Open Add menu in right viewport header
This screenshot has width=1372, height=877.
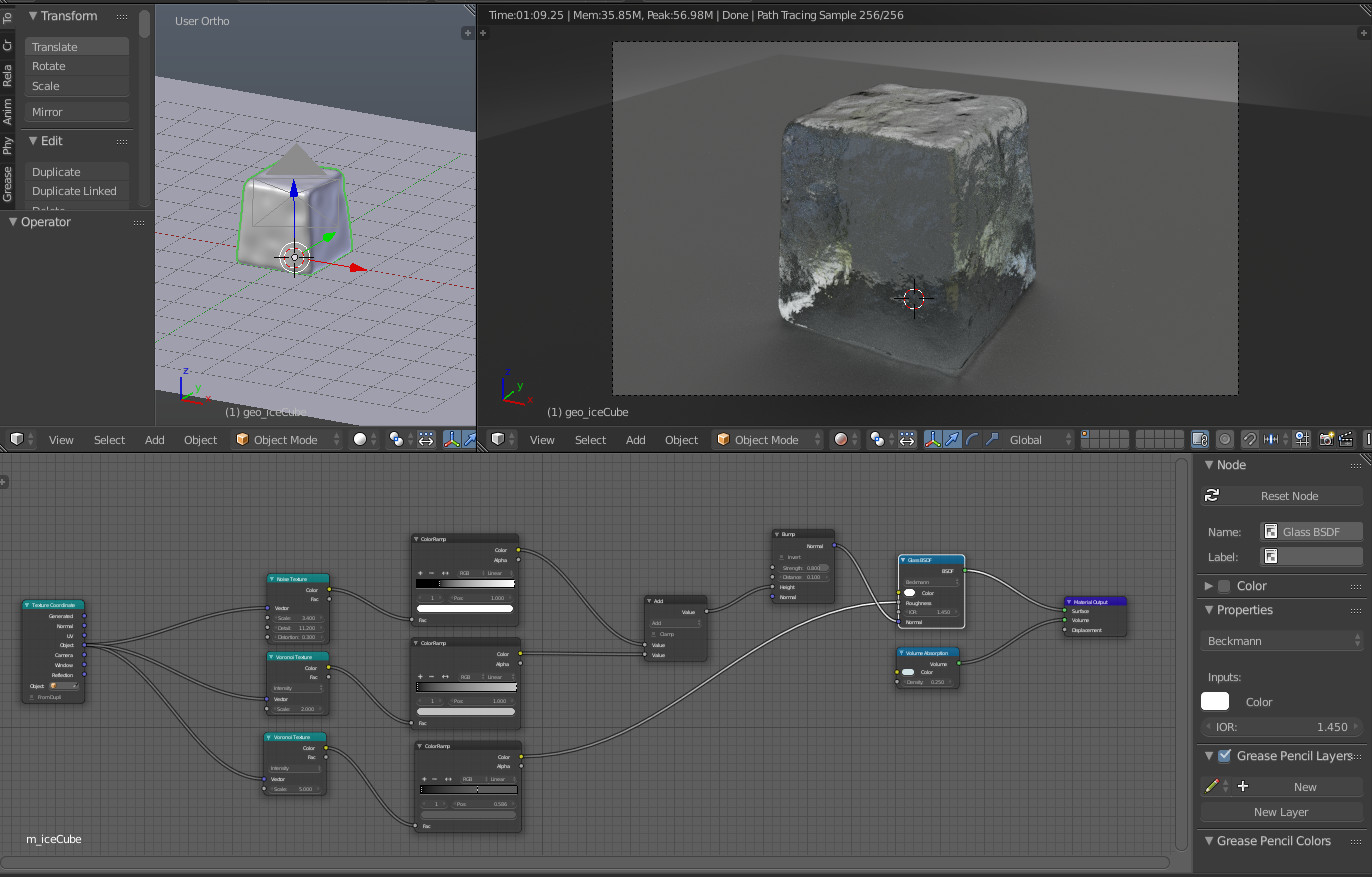tap(636, 440)
